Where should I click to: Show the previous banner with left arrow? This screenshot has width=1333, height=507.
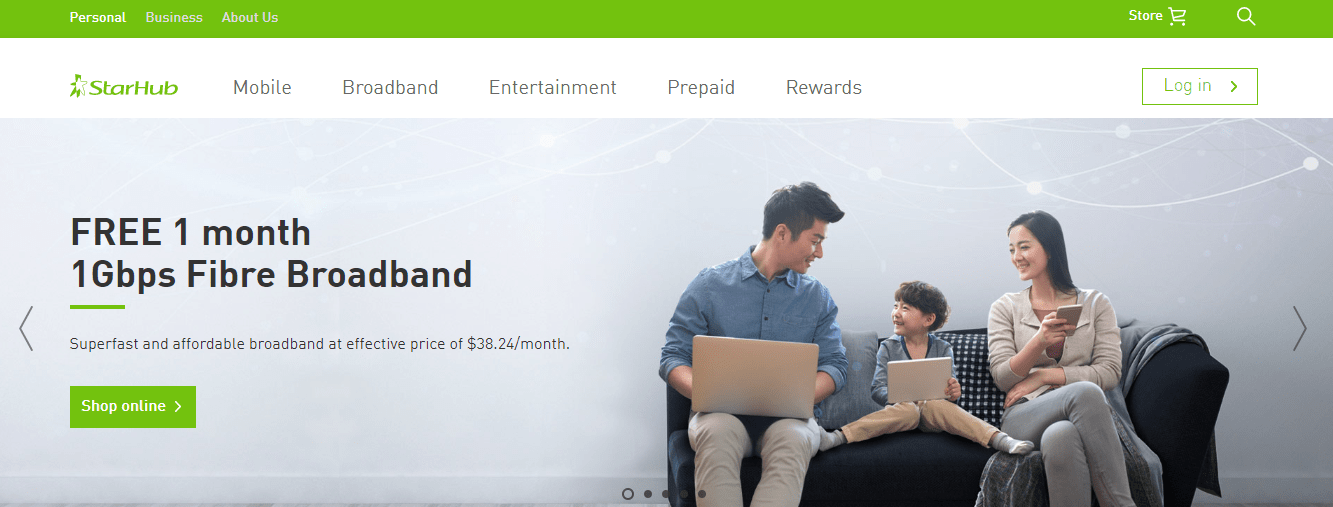pos(26,328)
